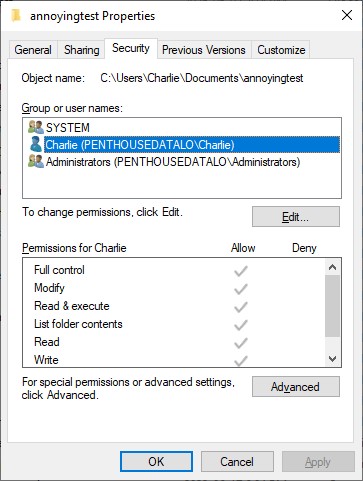
Task: Go to the Previous Versions tab
Action: pos(204,50)
